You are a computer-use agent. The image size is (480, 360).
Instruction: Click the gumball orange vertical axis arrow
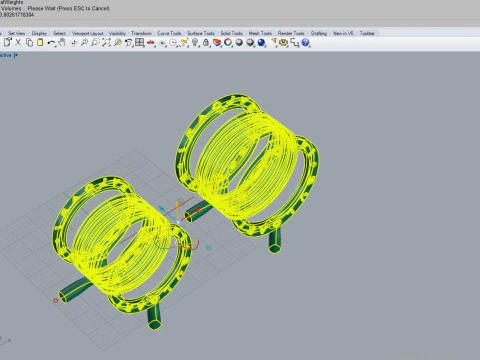pos(177,204)
